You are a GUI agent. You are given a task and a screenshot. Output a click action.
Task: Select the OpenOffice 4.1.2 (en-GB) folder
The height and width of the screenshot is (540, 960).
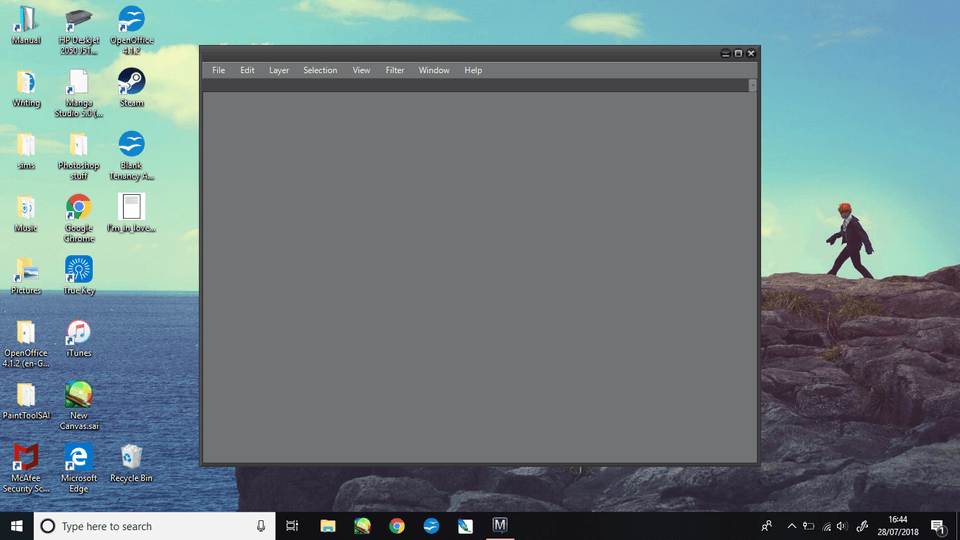26,343
